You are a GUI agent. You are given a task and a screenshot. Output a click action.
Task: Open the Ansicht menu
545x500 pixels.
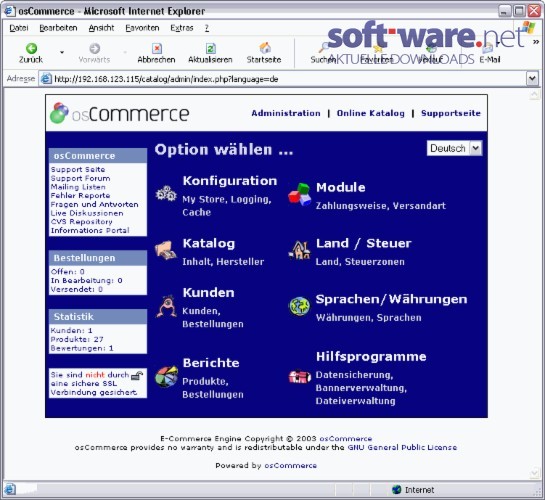click(x=101, y=28)
